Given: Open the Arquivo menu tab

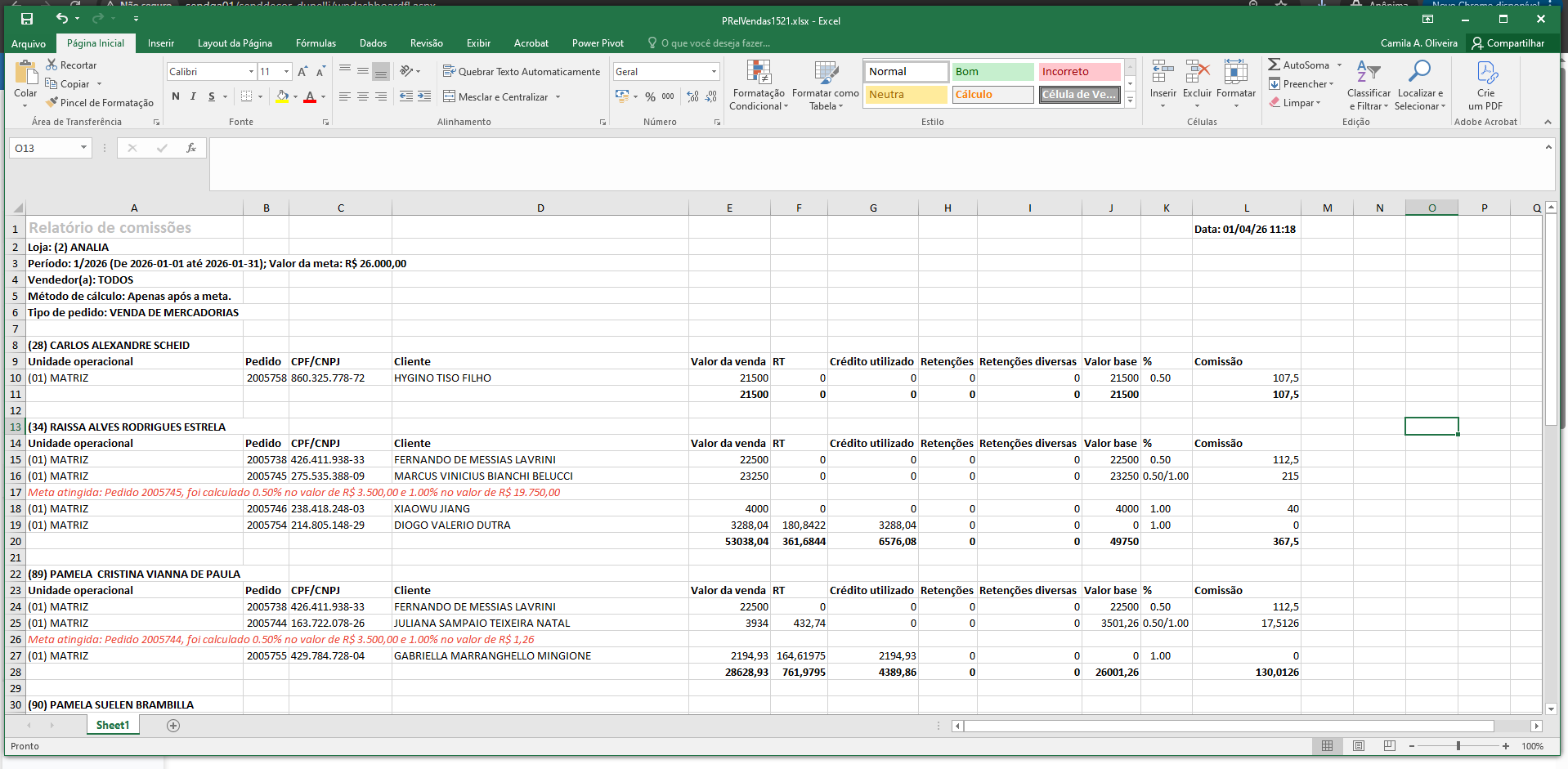Looking at the screenshot, I should (29, 43).
